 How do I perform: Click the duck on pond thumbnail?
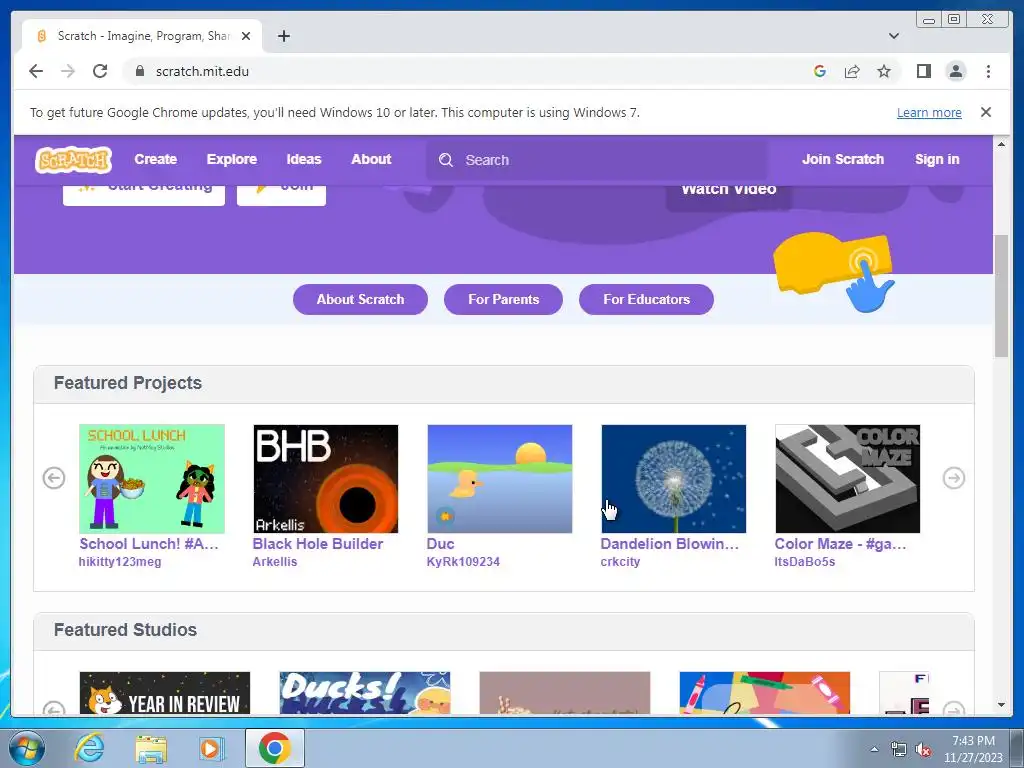click(x=500, y=479)
